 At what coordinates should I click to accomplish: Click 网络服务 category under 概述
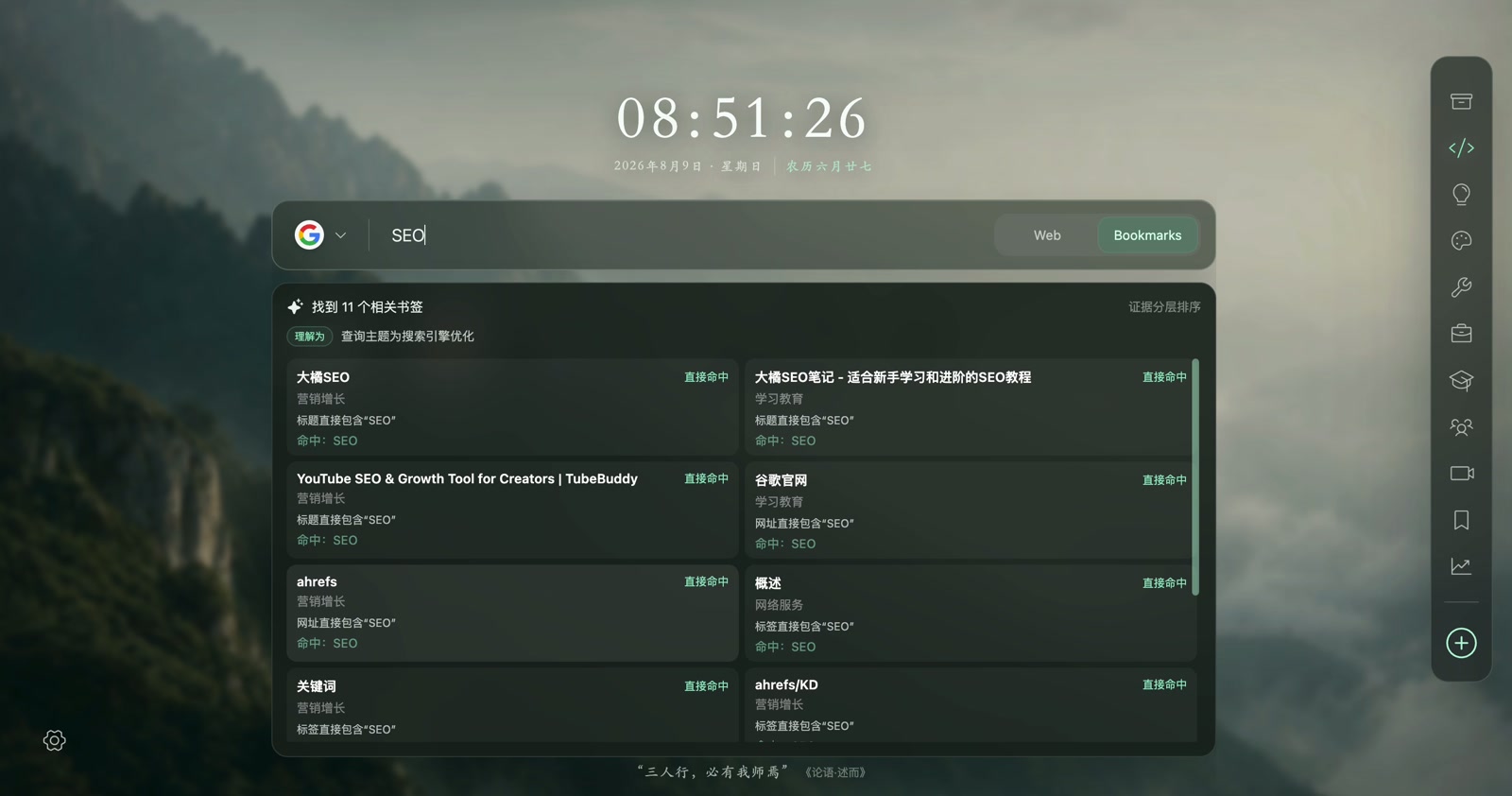click(779, 605)
